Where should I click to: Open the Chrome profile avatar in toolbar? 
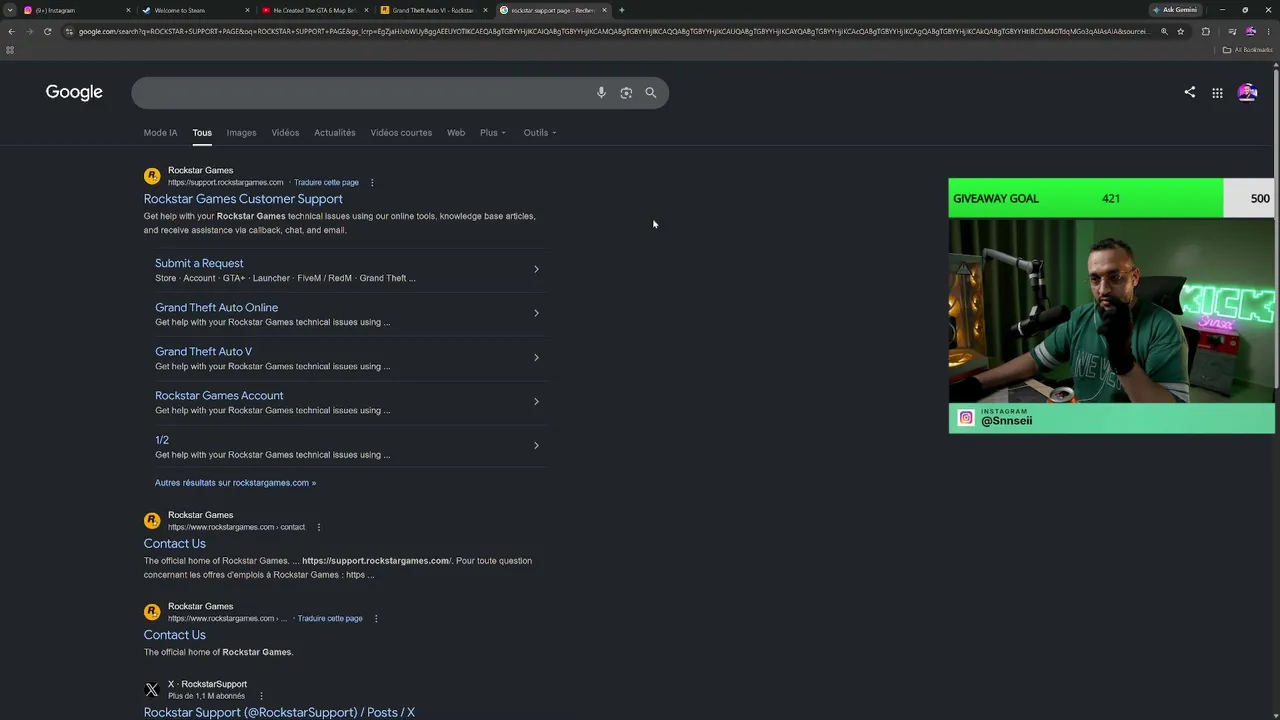click(1251, 31)
